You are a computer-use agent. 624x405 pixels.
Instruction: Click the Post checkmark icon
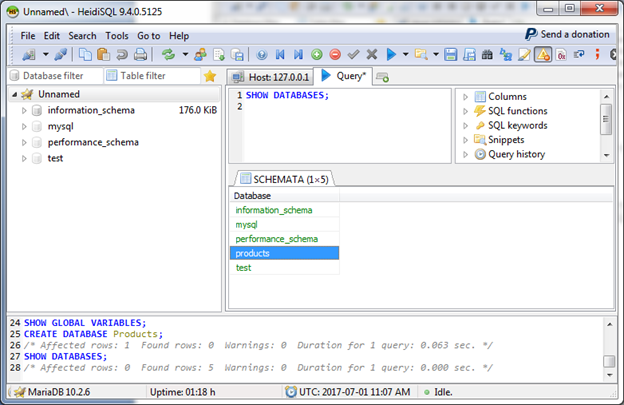click(353, 55)
